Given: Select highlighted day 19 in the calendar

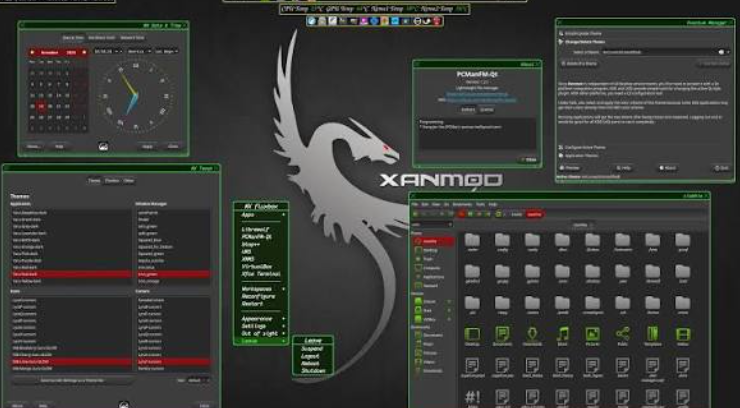Looking at the screenshot, I should (x=41, y=106).
